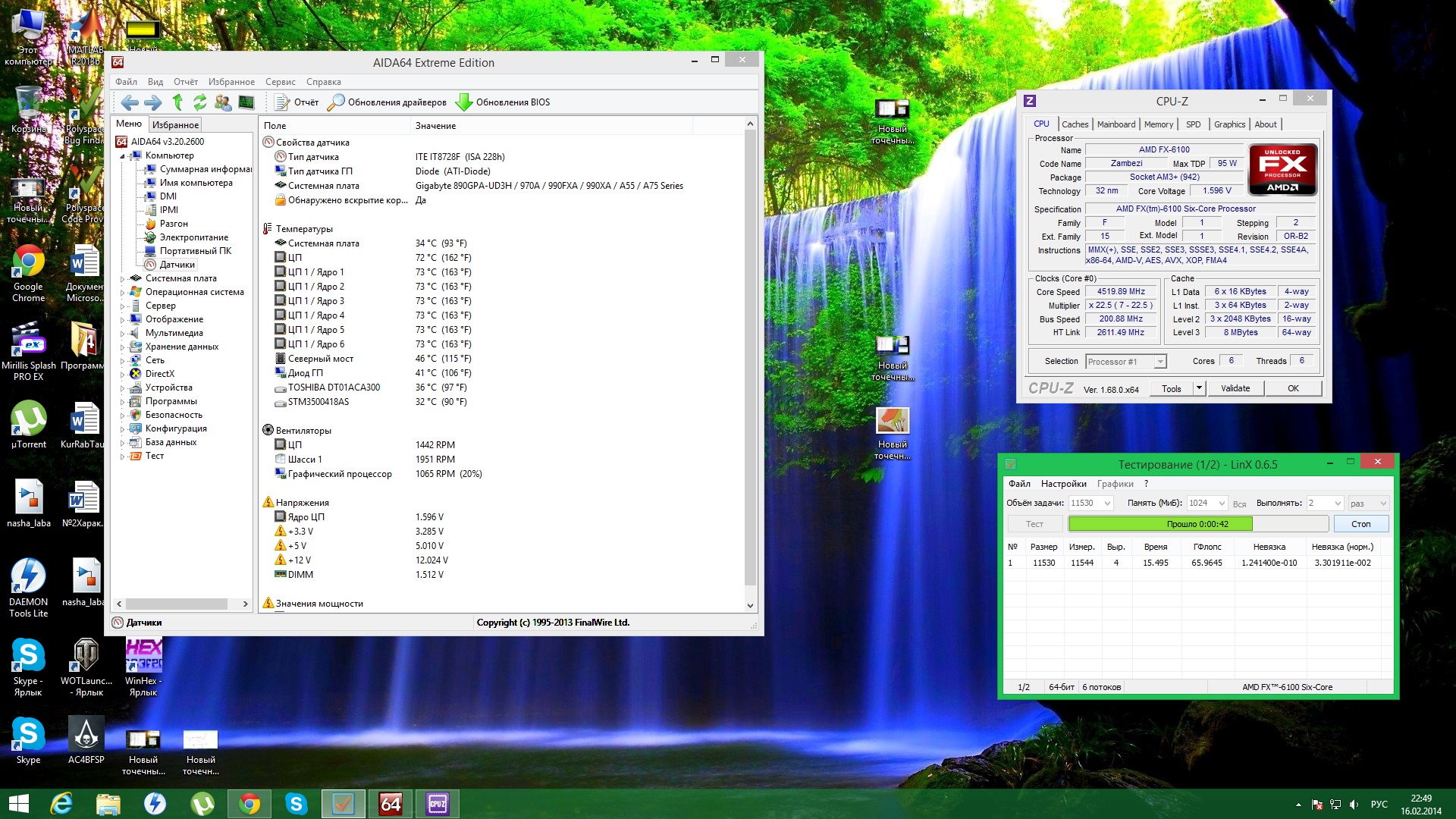Open the Память (МиБ) dropdown in LinX

[x=1221, y=504]
